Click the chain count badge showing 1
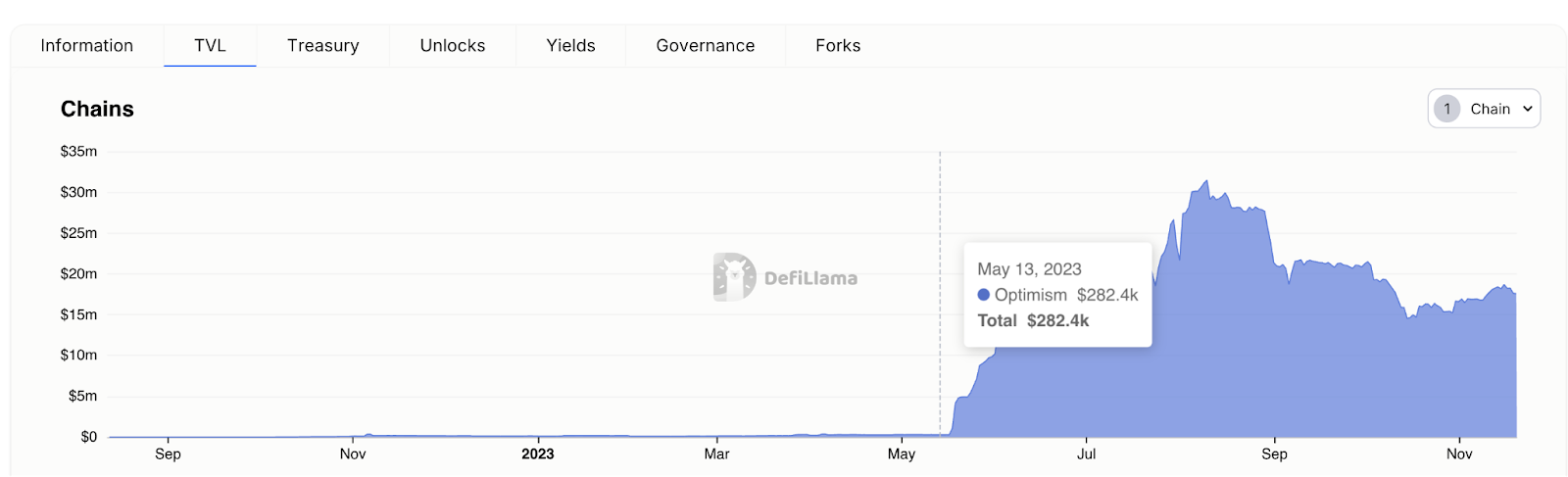The width and height of the screenshot is (1568, 477). 1446,109
